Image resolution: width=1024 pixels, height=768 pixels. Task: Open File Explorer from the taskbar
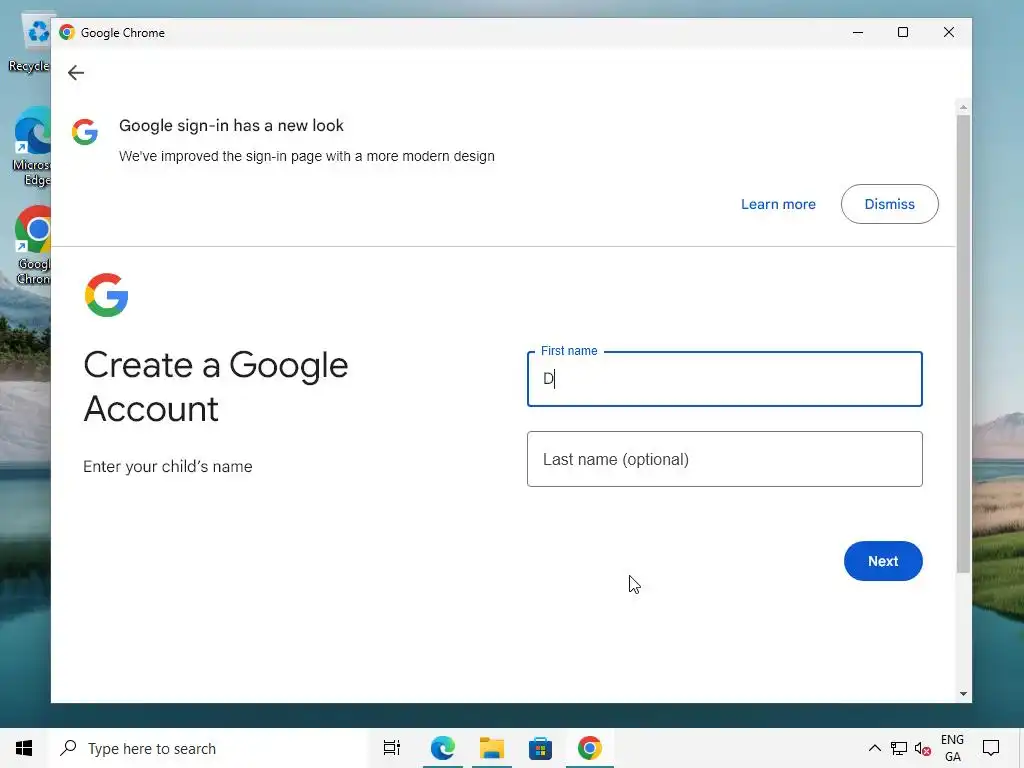pos(492,748)
